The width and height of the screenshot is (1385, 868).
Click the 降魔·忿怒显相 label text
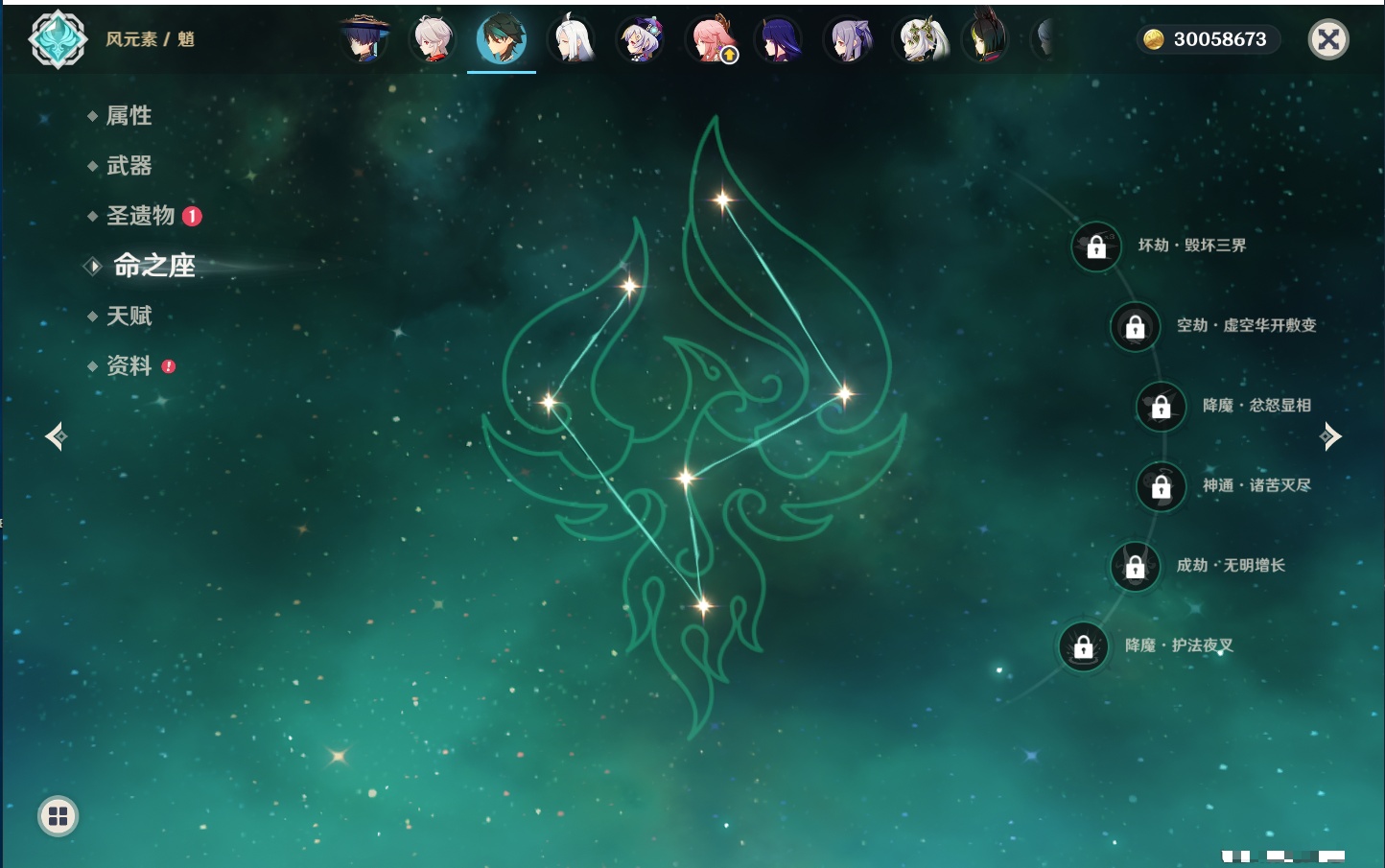point(1257,406)
